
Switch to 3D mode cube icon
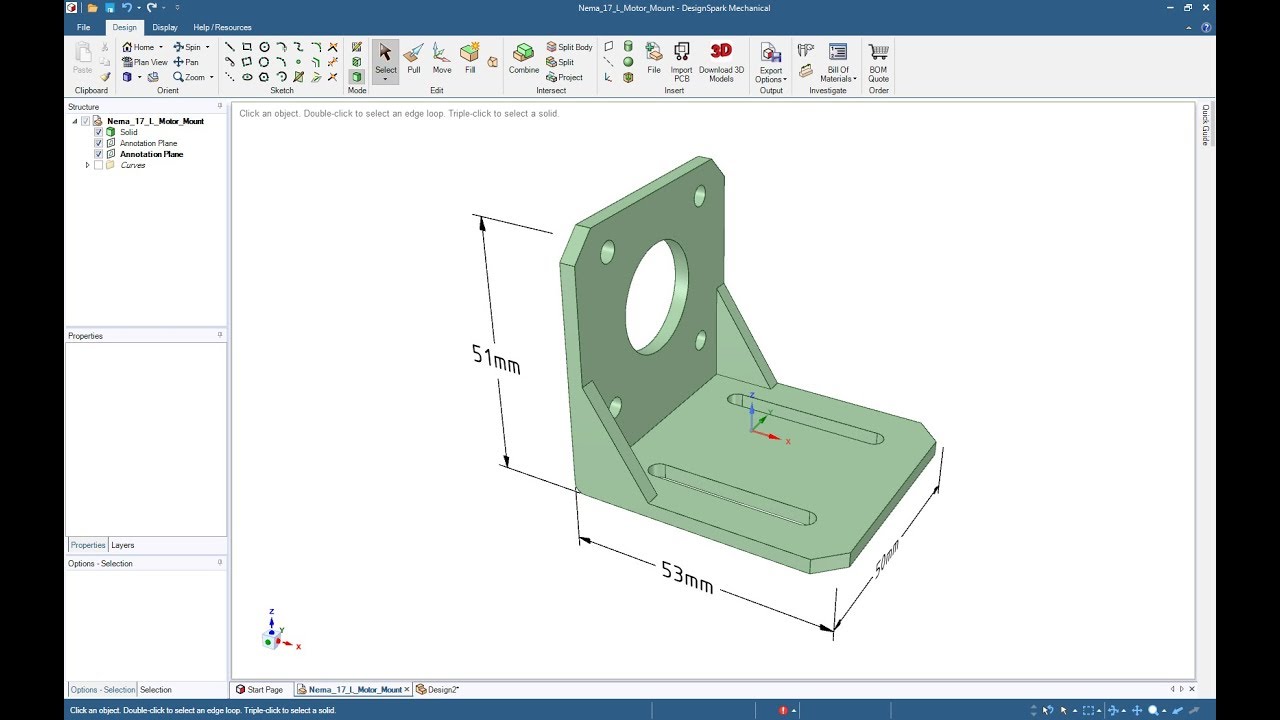pos(356,77)
